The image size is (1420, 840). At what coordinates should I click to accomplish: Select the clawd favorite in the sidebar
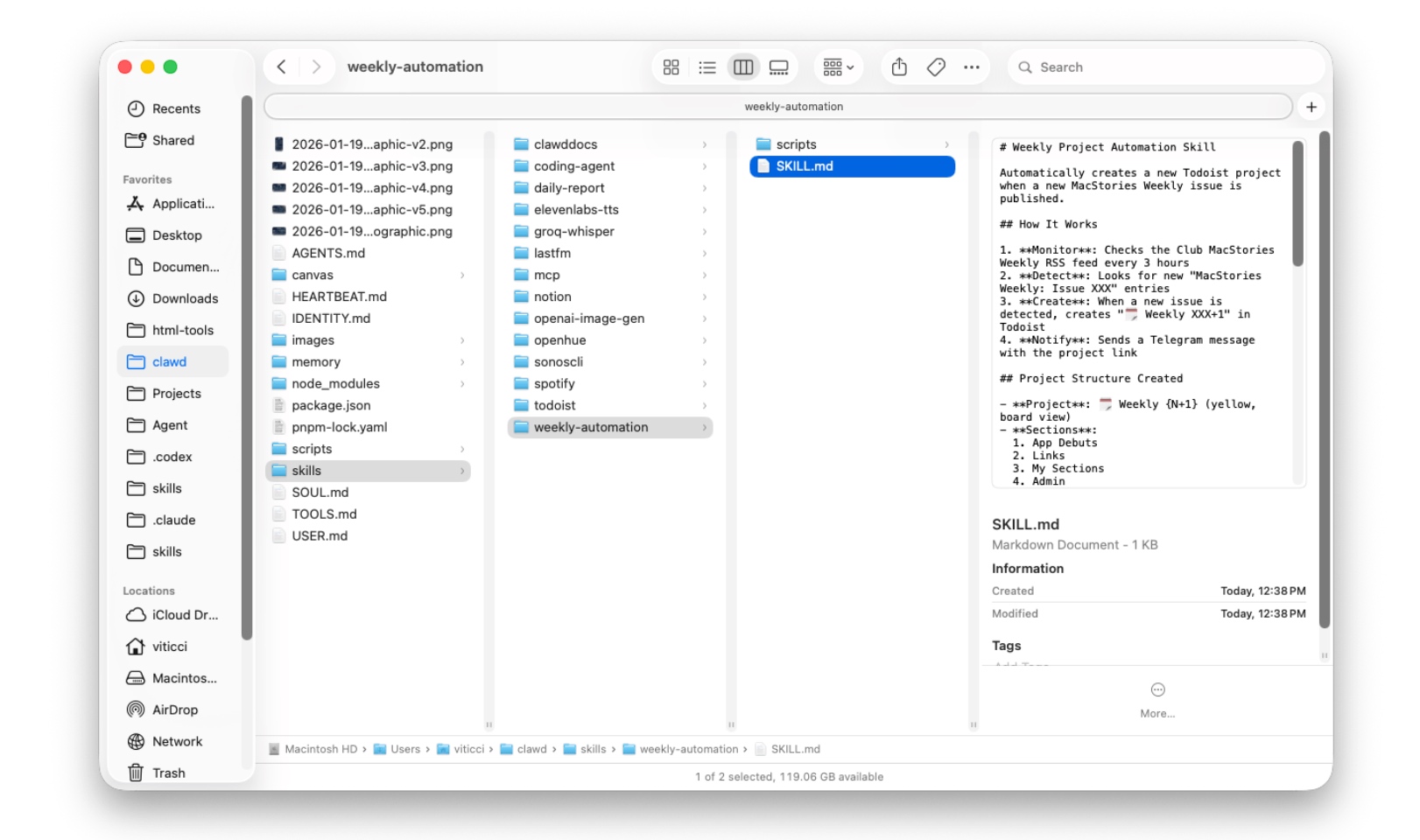[172, 361]
